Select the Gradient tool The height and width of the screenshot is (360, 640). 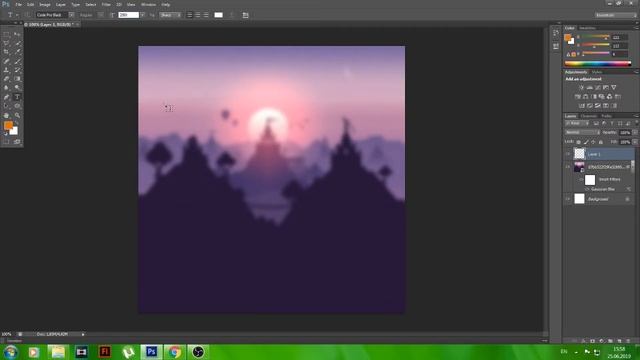(17, 79)
